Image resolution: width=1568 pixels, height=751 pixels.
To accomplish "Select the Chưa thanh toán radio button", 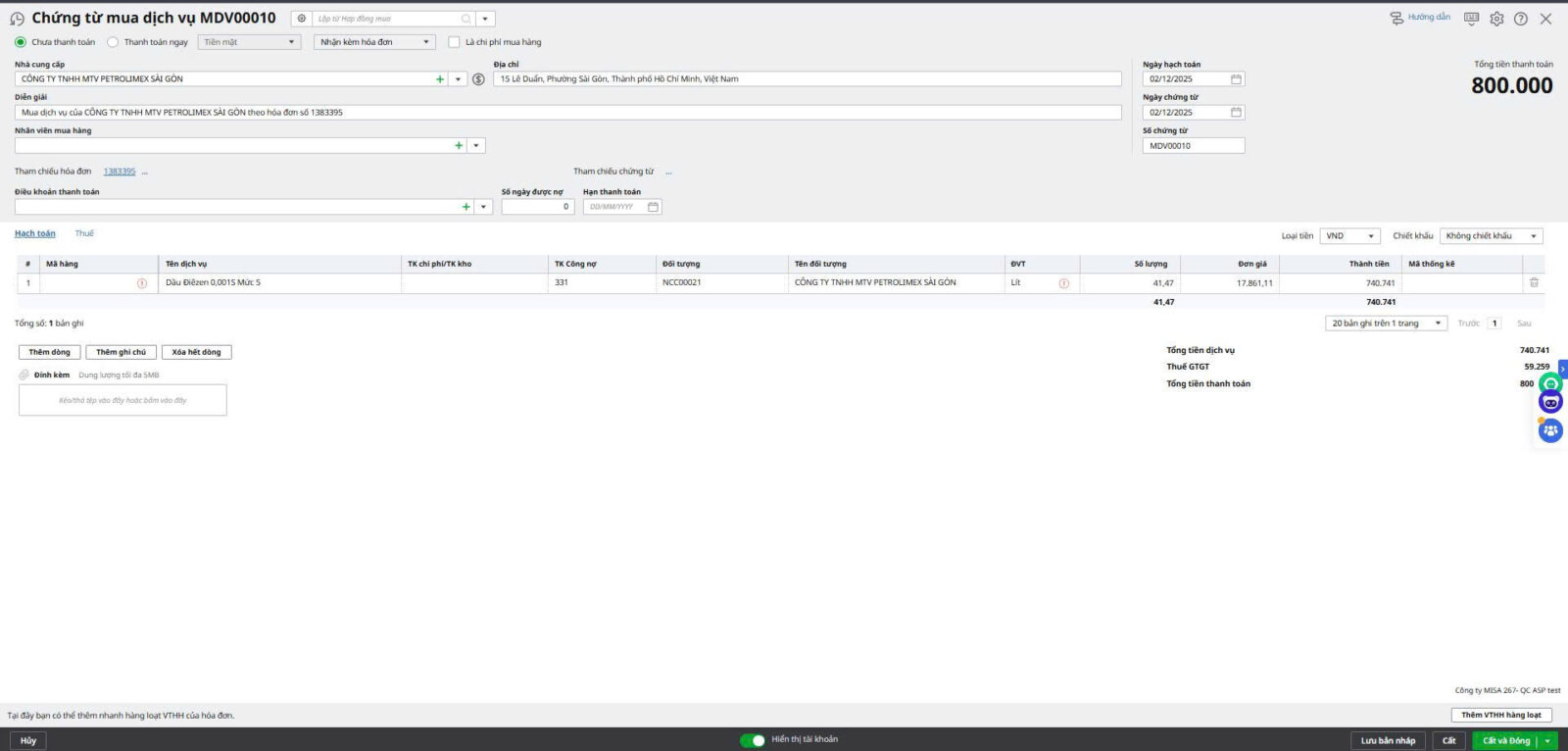I will click(21, 42).
